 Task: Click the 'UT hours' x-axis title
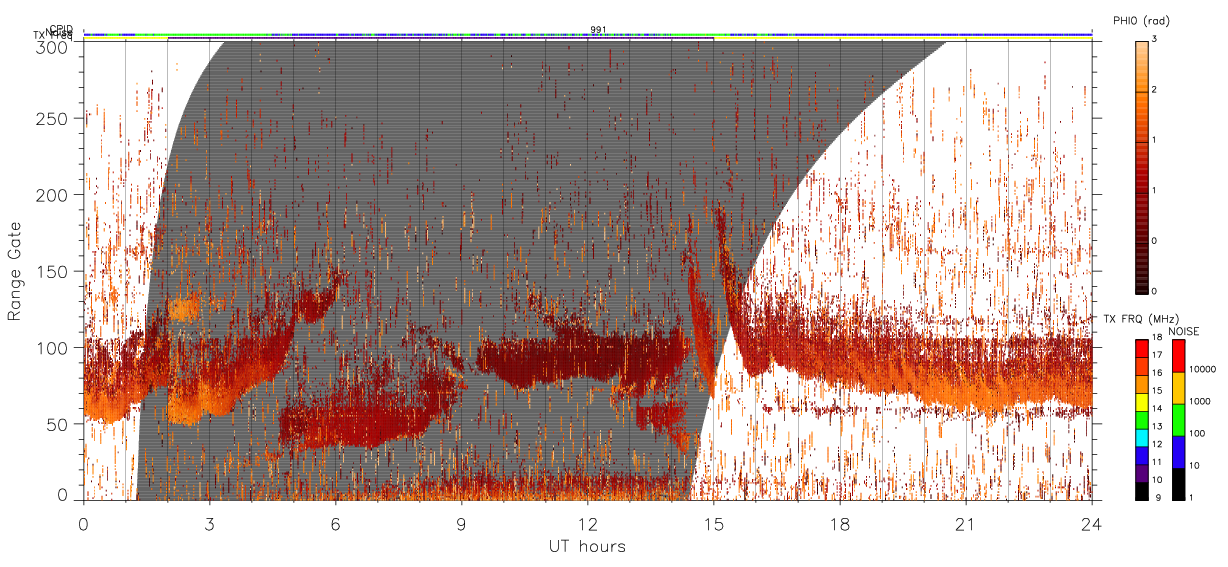[x=587, y=546]
